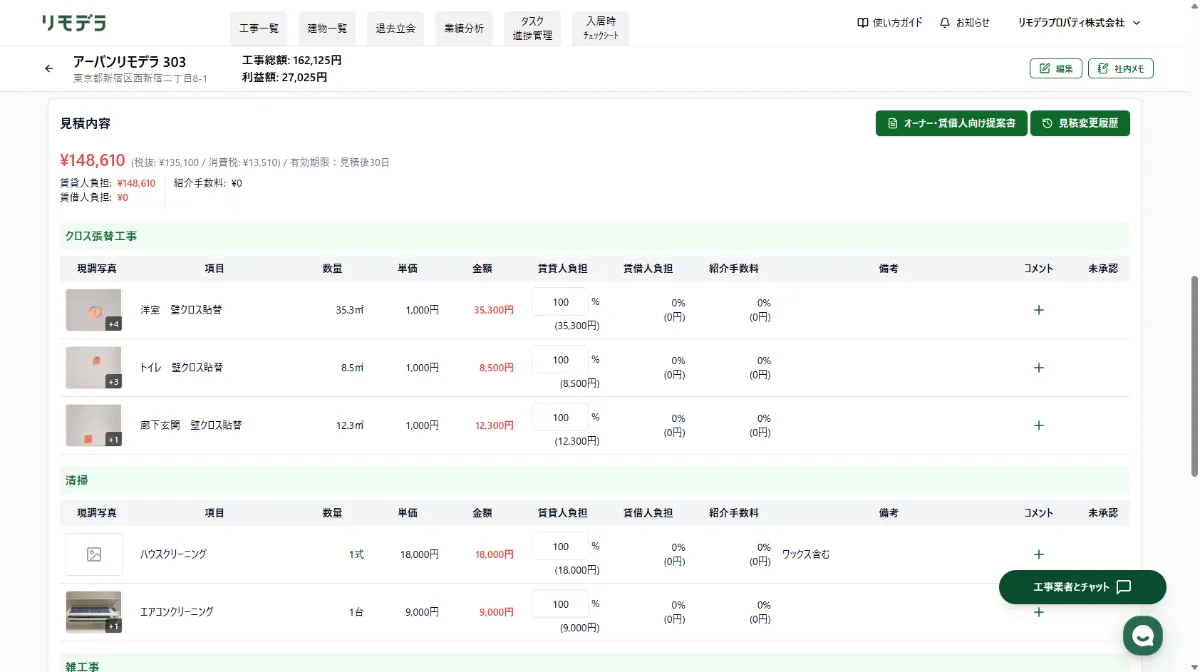The width and height of the screenshot is (1200, 672).
Task: Open the 使い方ガイド book guide
Action: tap(890, 23)
